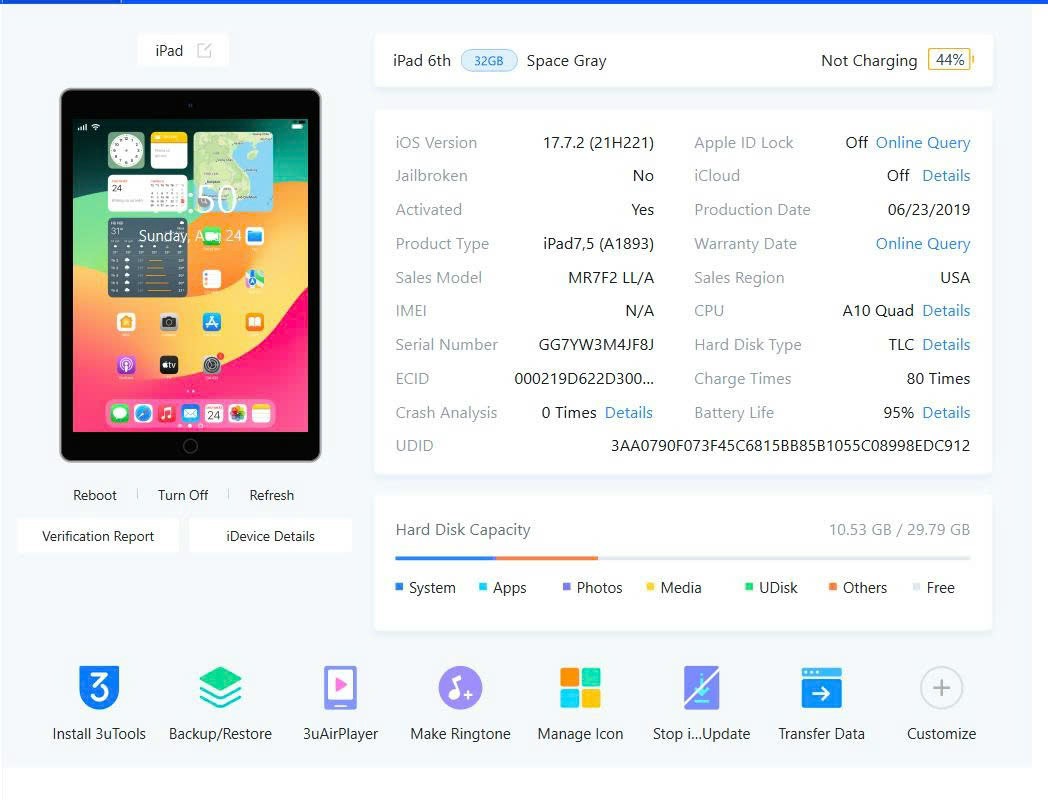
Task: Open iCloud Details link
Action: point(946,176)
